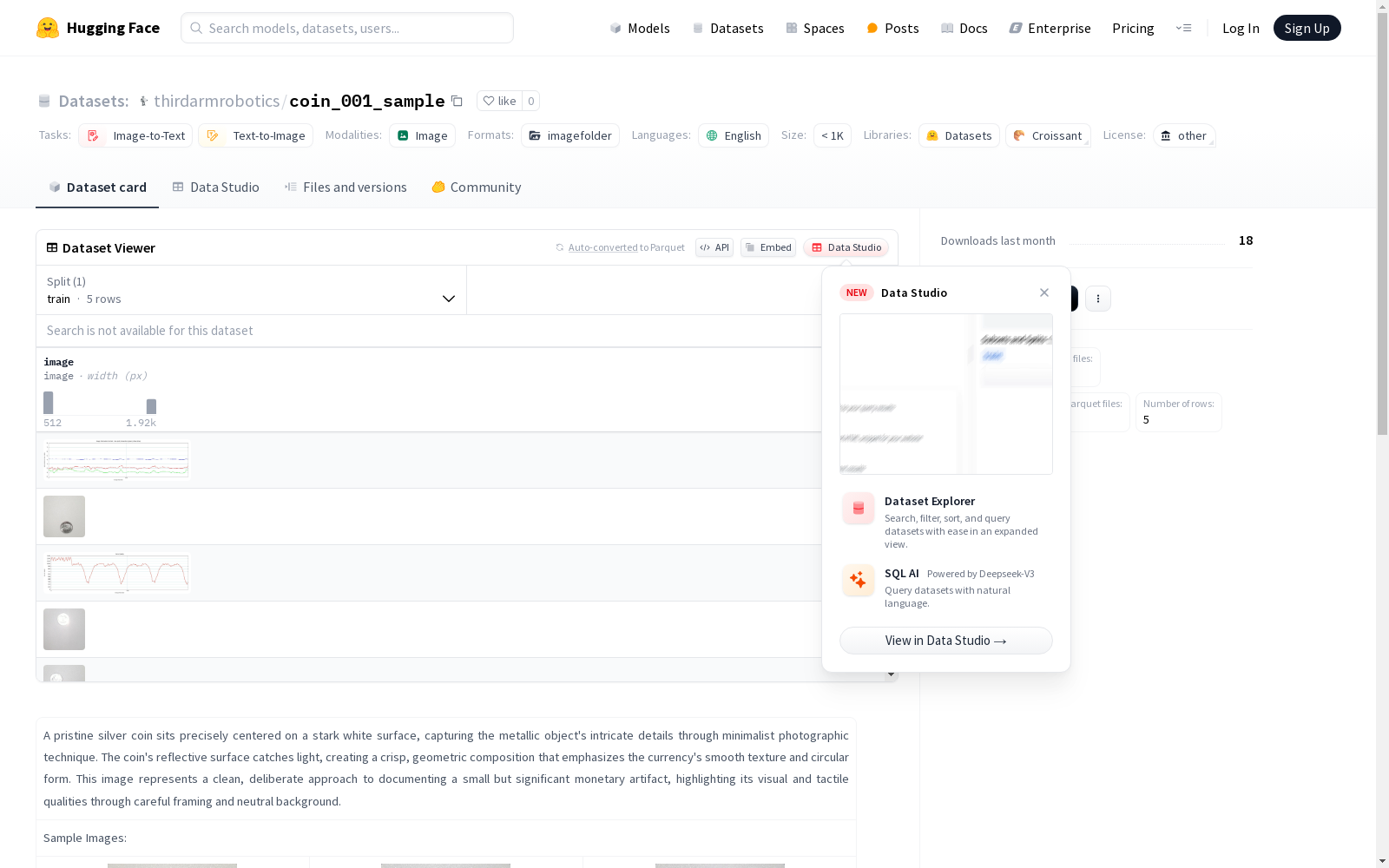
Task: Copy dataset name with the copy icon
Action: tap(457, 101)
